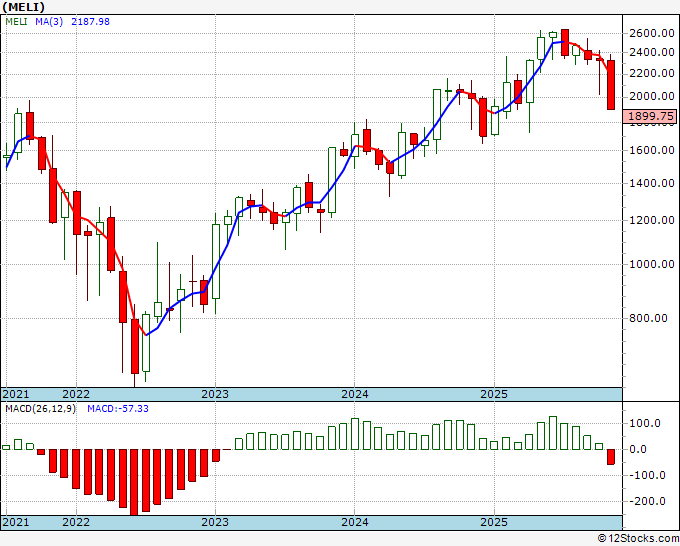
Task: Click the latest large red candlestick
Action: (x=611, y=85)
